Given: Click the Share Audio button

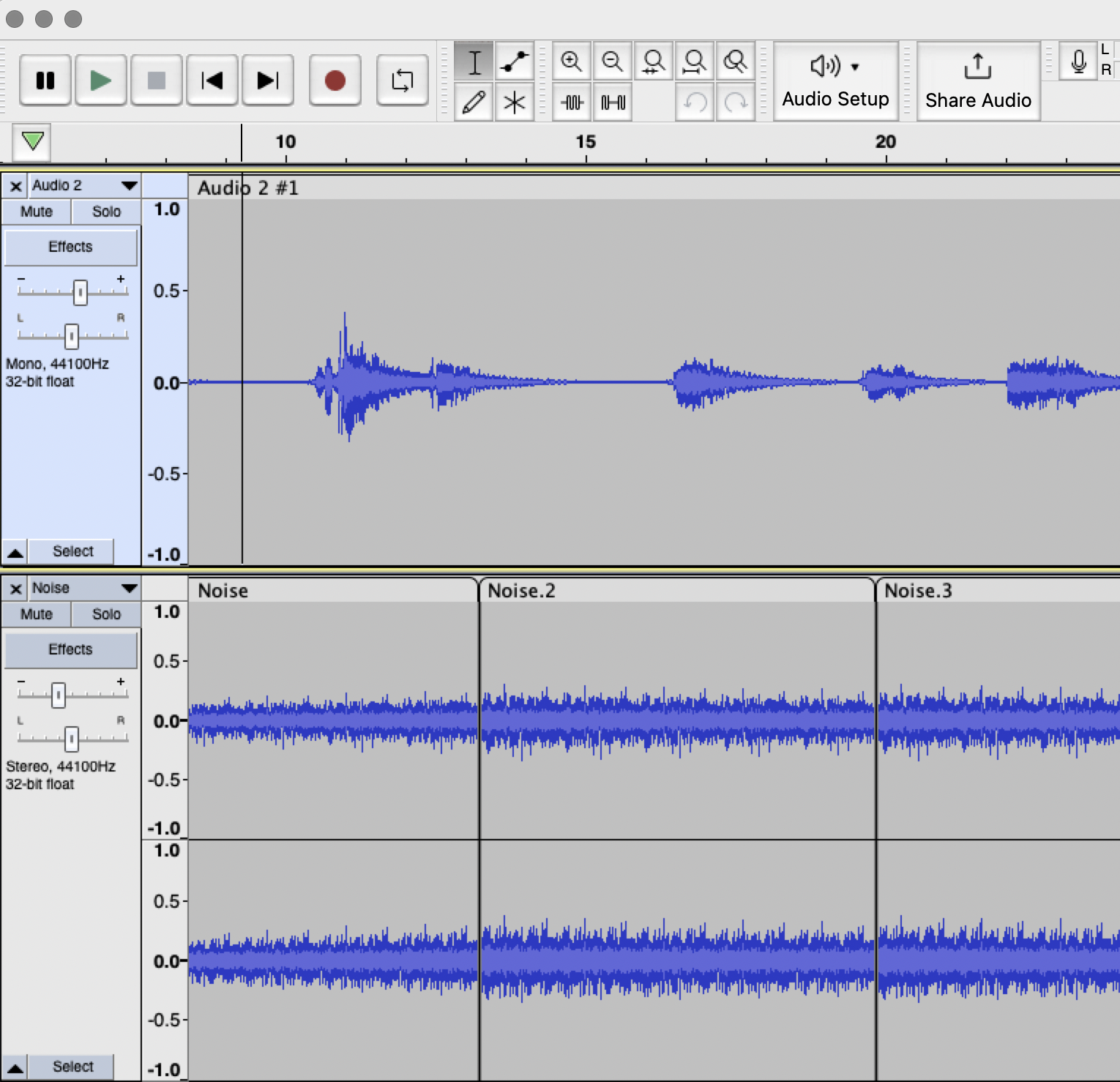Looking at the screenshot, I should tap(978, 81).
